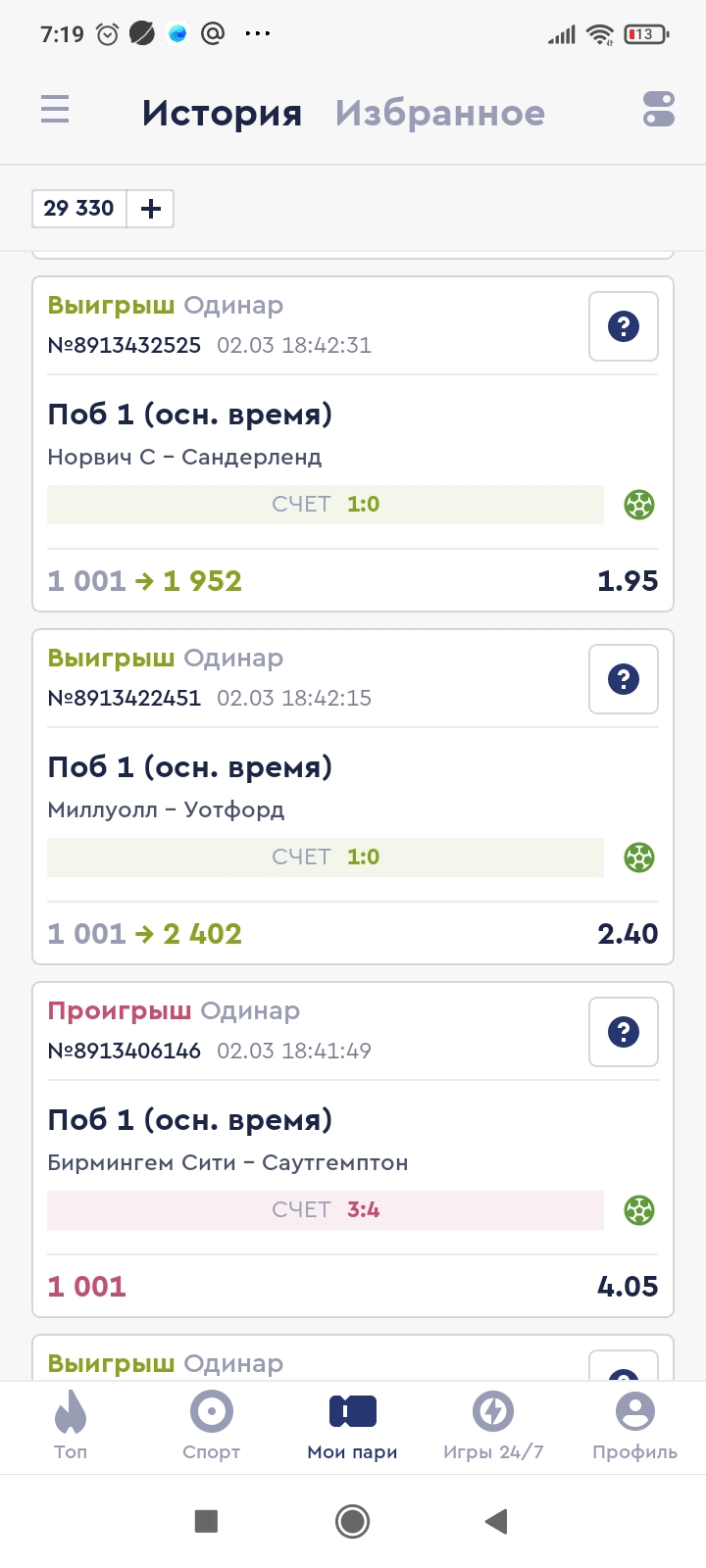
Task: Open help for bet №8913406146
Action: click(623, 1032)
